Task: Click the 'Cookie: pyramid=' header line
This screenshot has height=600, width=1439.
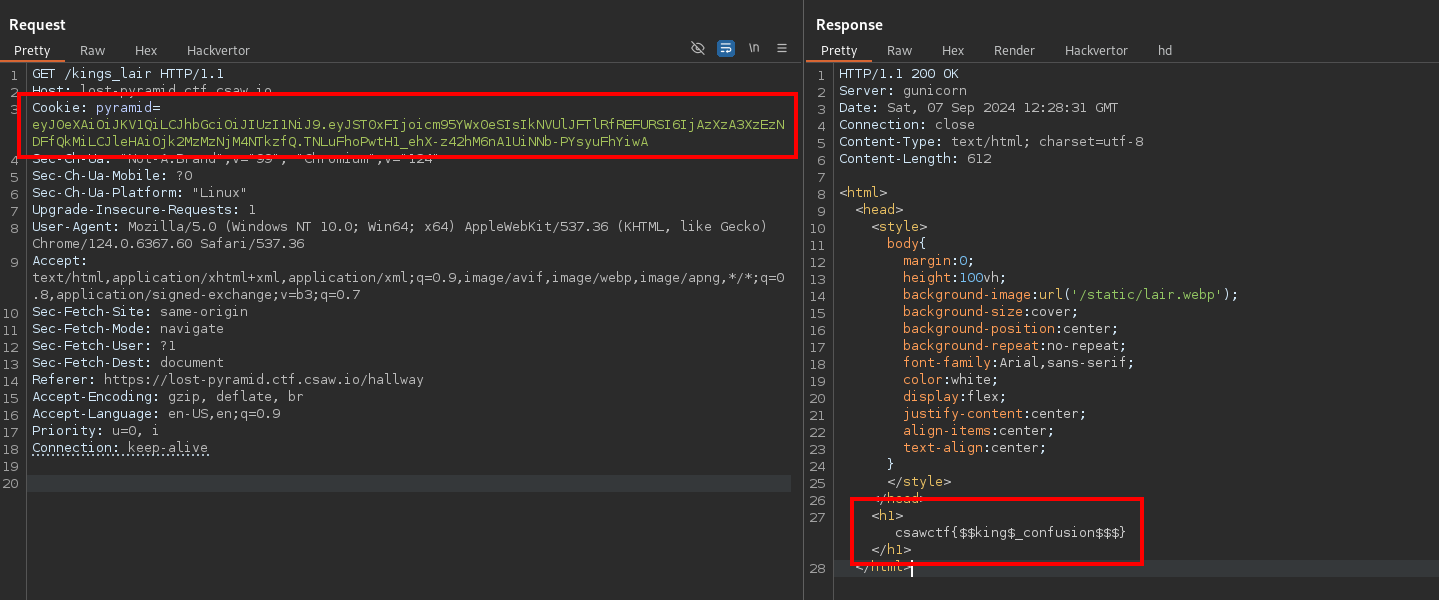Action: click(96, 108)
